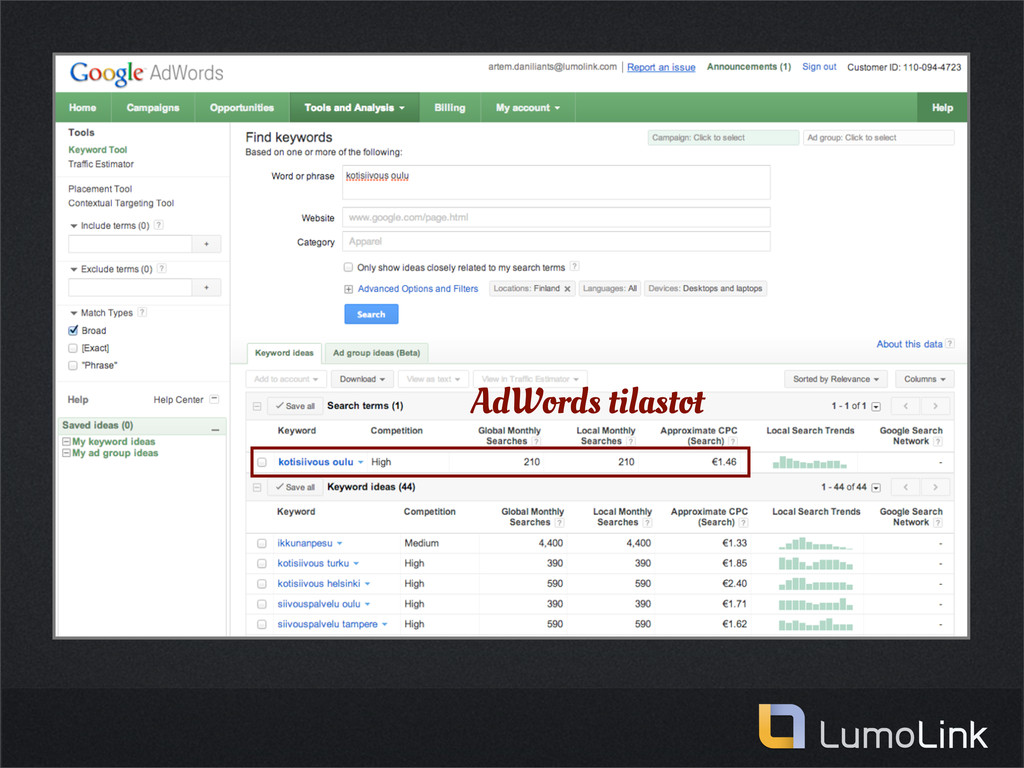View search trend chart for ikkunanpesu

(x=816, y=543)
